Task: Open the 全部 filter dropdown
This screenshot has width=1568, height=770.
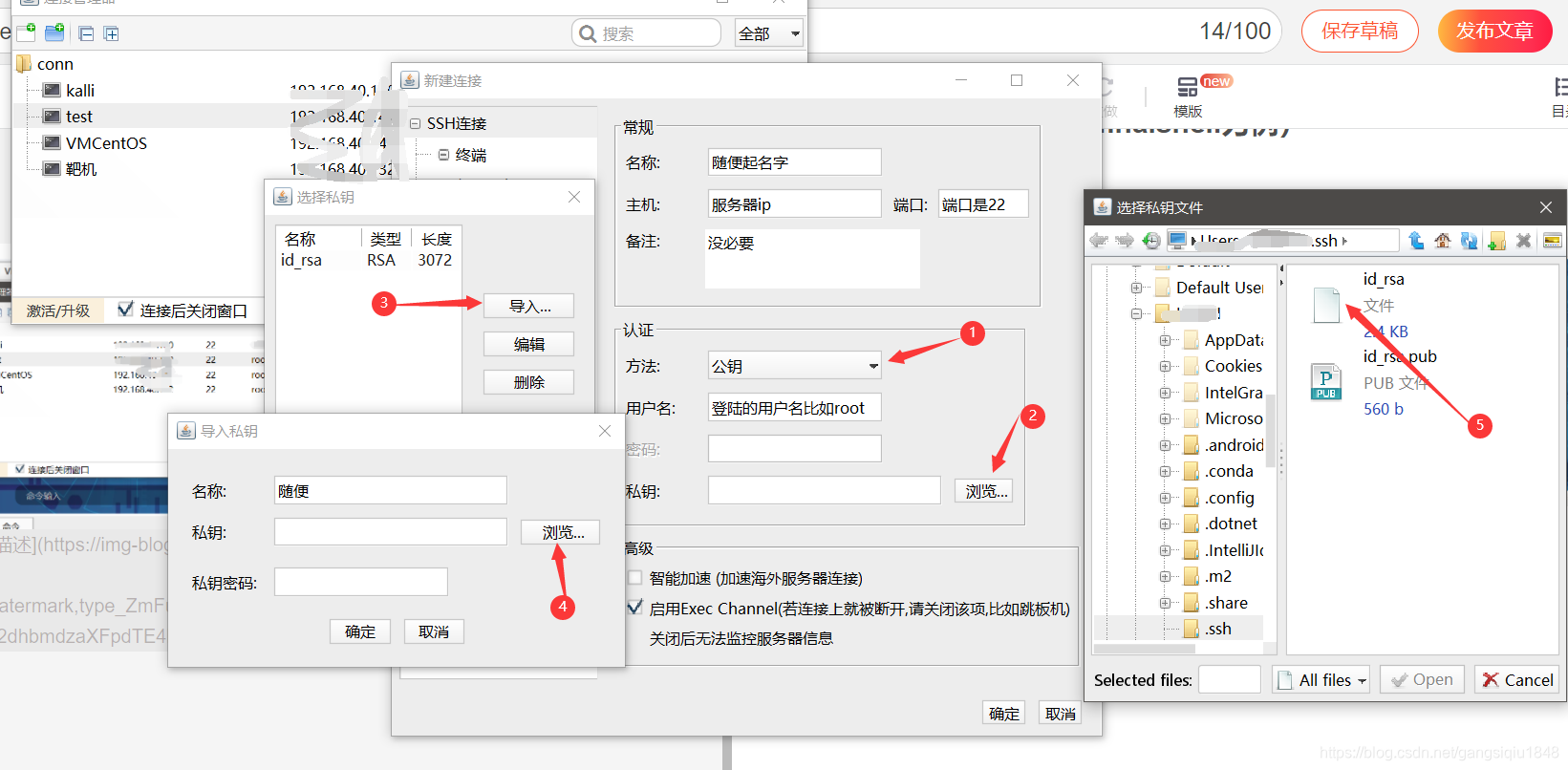Action: click(x=769, y=33)
